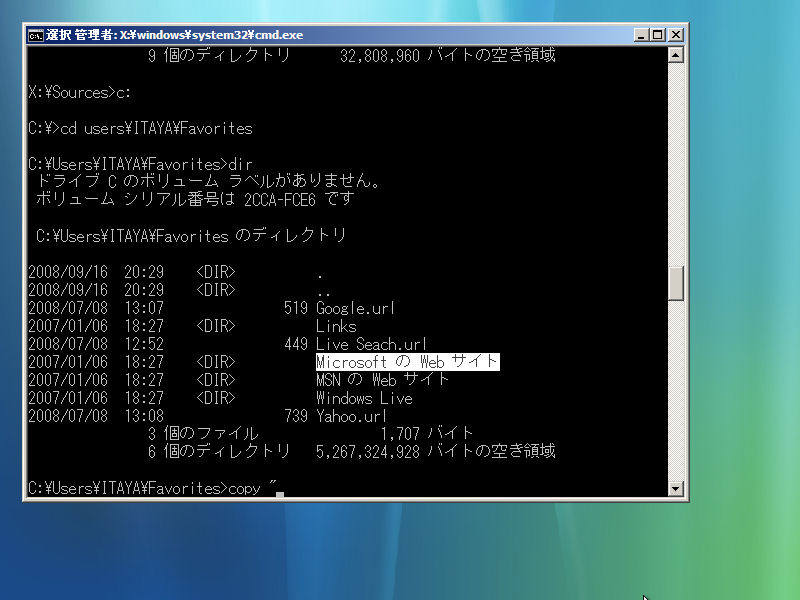The height and width of the screenshot is (600, 800).
Task: Click the file size '519' value
Action: point(296,308)
